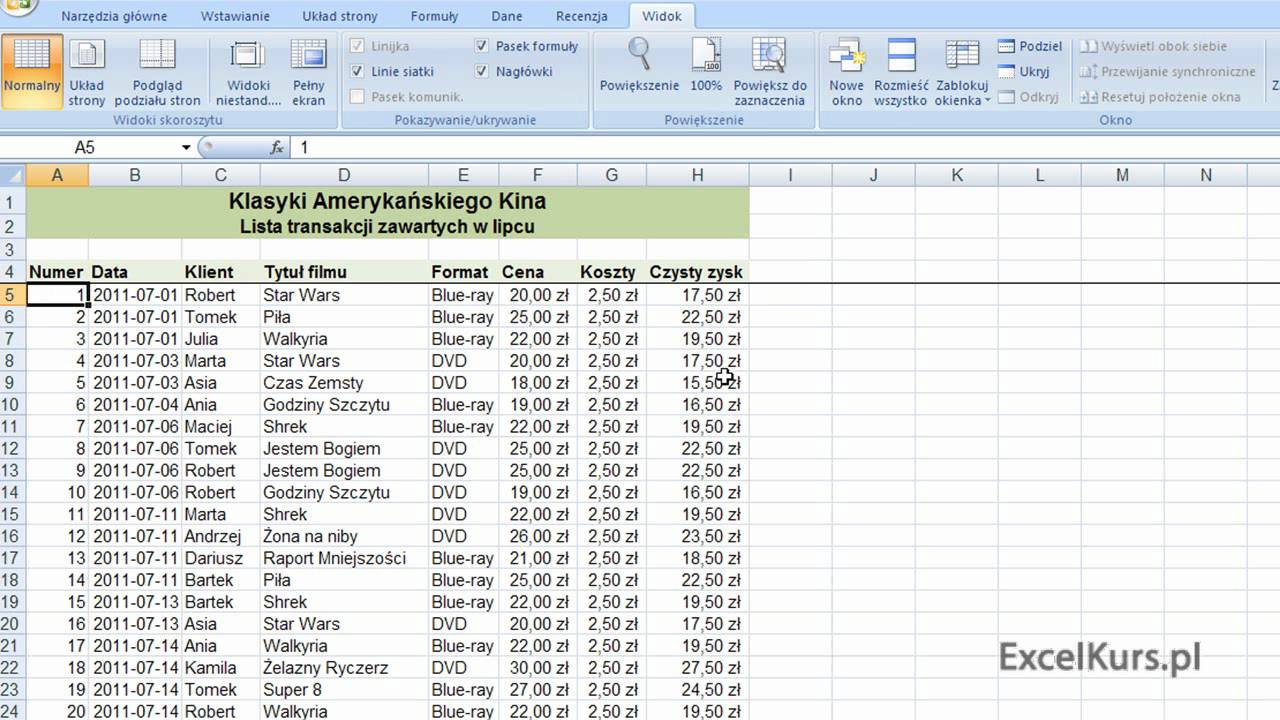Click inside the formula bar input
This screenshot has width=1280, height=720.
click(785, 147)
